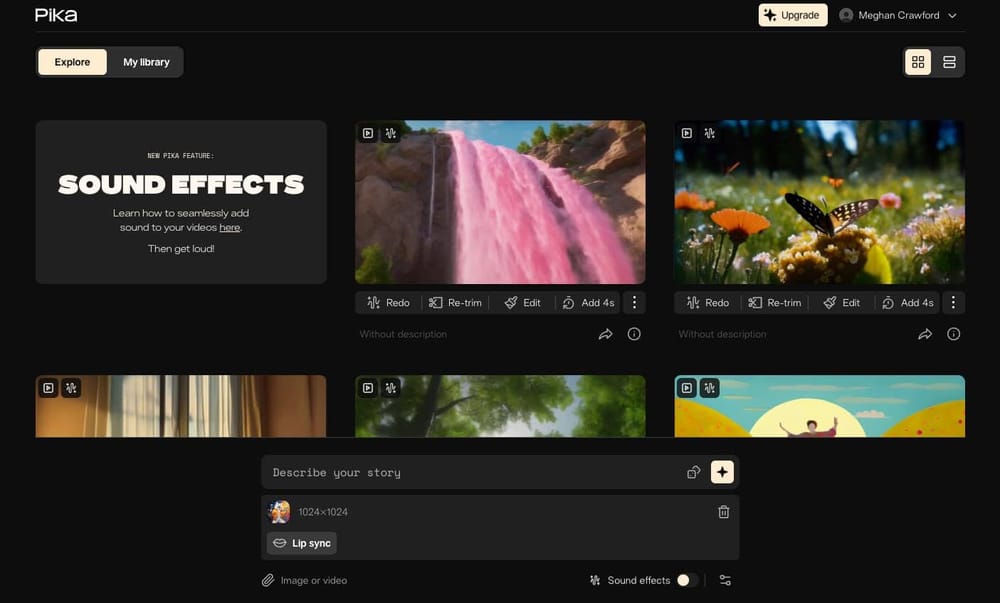Open the Meghan Crawford account dropdown
Screen dimensions: 1000x603
tap(898, 15)
